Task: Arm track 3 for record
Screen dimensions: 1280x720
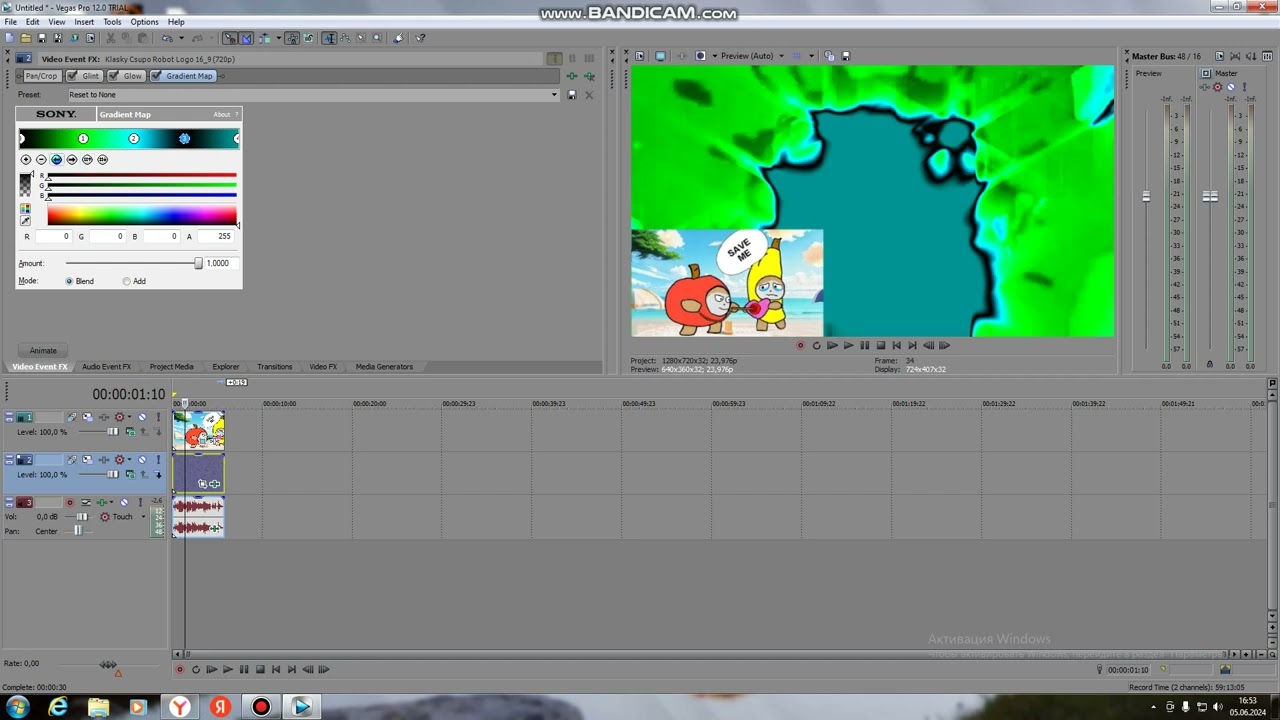Action: 70,503
